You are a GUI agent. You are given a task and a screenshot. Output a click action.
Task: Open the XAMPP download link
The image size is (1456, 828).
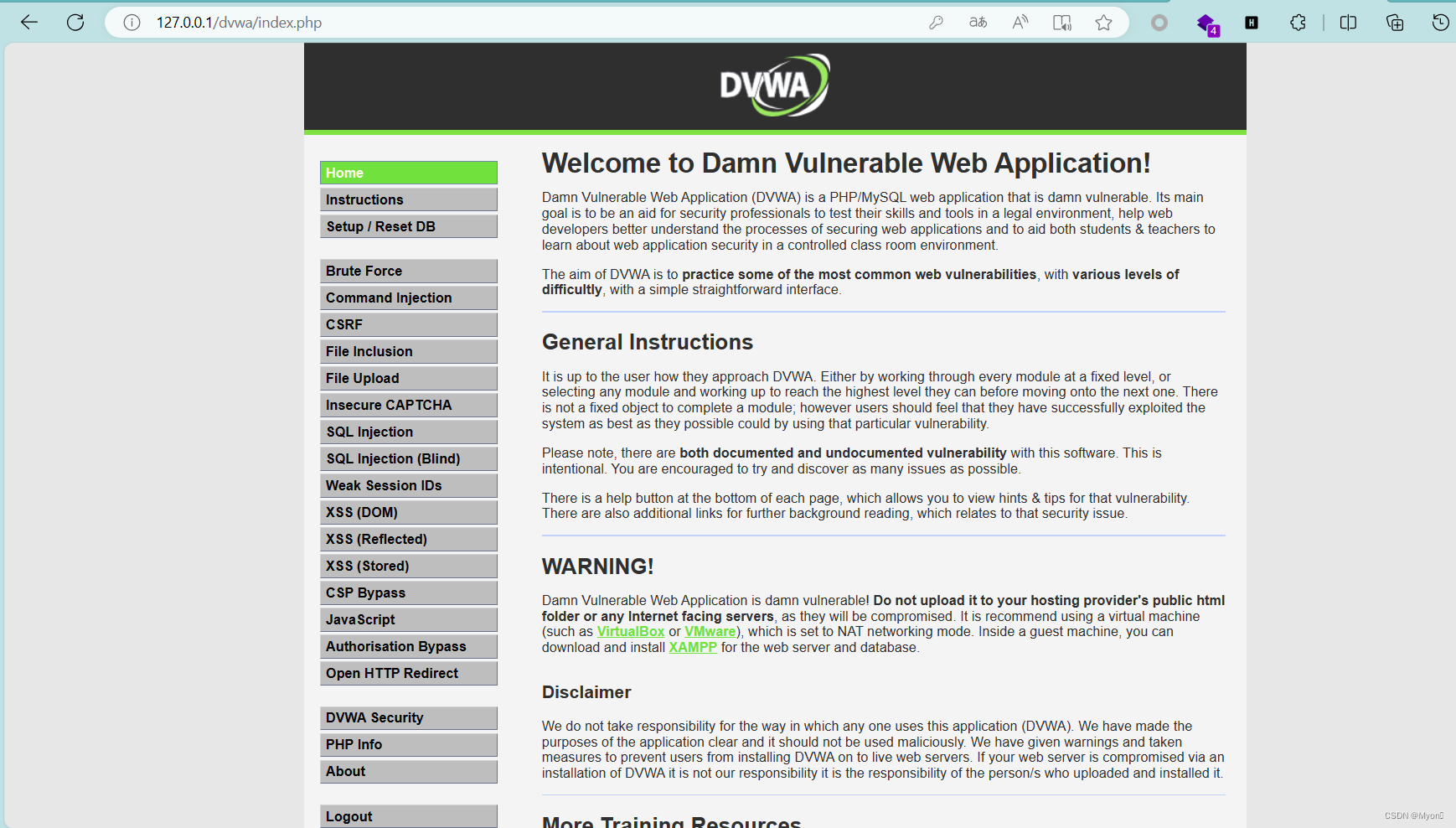692,647
